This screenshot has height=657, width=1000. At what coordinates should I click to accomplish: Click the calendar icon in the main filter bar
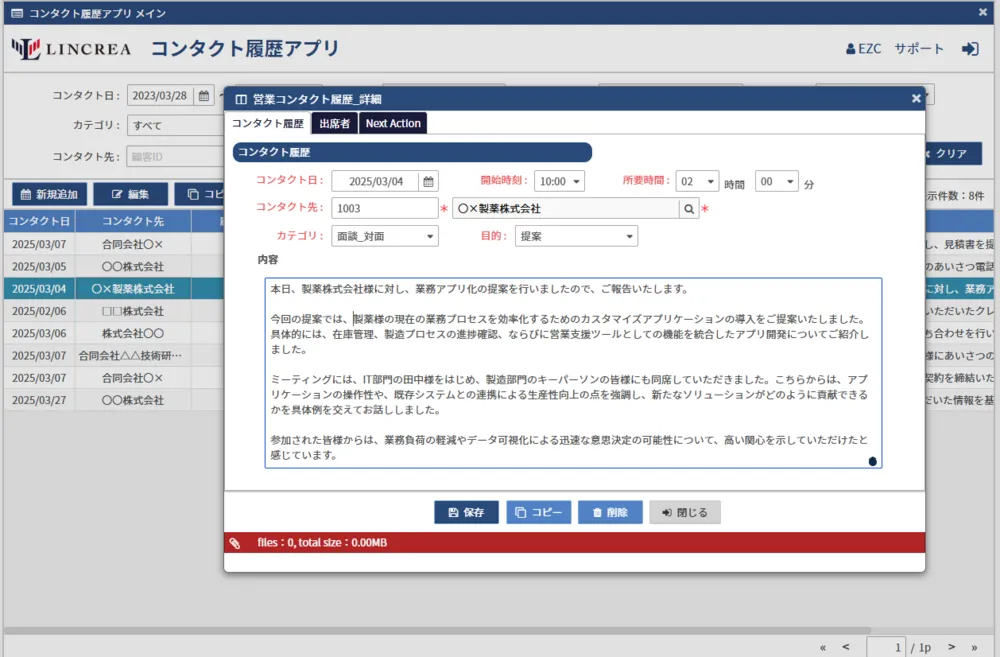(x=204, y=96)
